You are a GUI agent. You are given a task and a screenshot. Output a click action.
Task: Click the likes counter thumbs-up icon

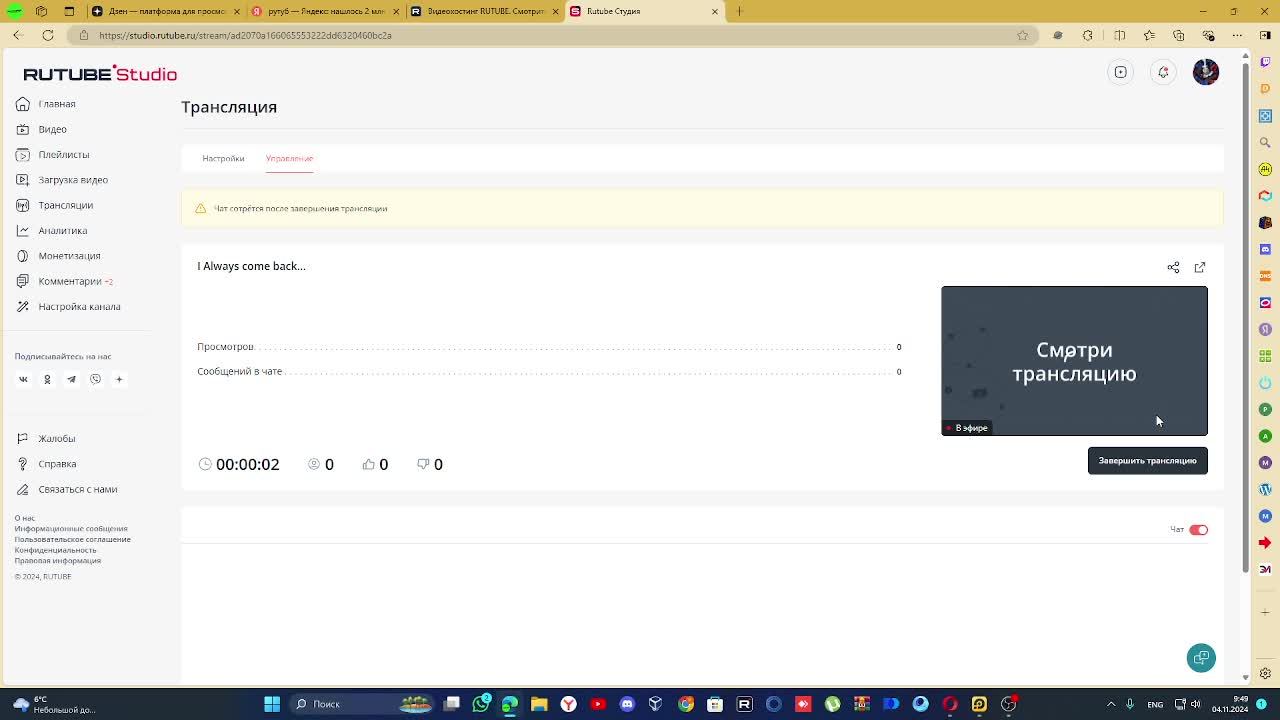[368, 464]
